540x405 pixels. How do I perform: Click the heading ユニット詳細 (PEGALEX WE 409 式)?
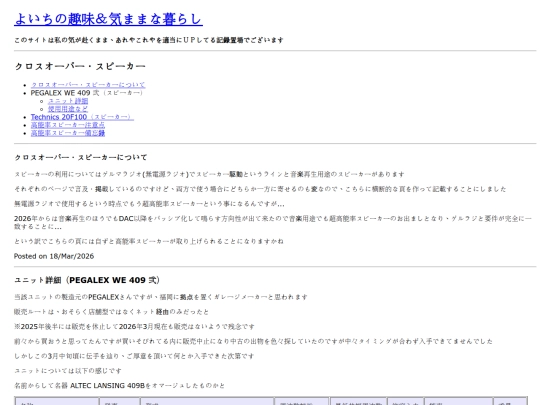tap(87, 280)
